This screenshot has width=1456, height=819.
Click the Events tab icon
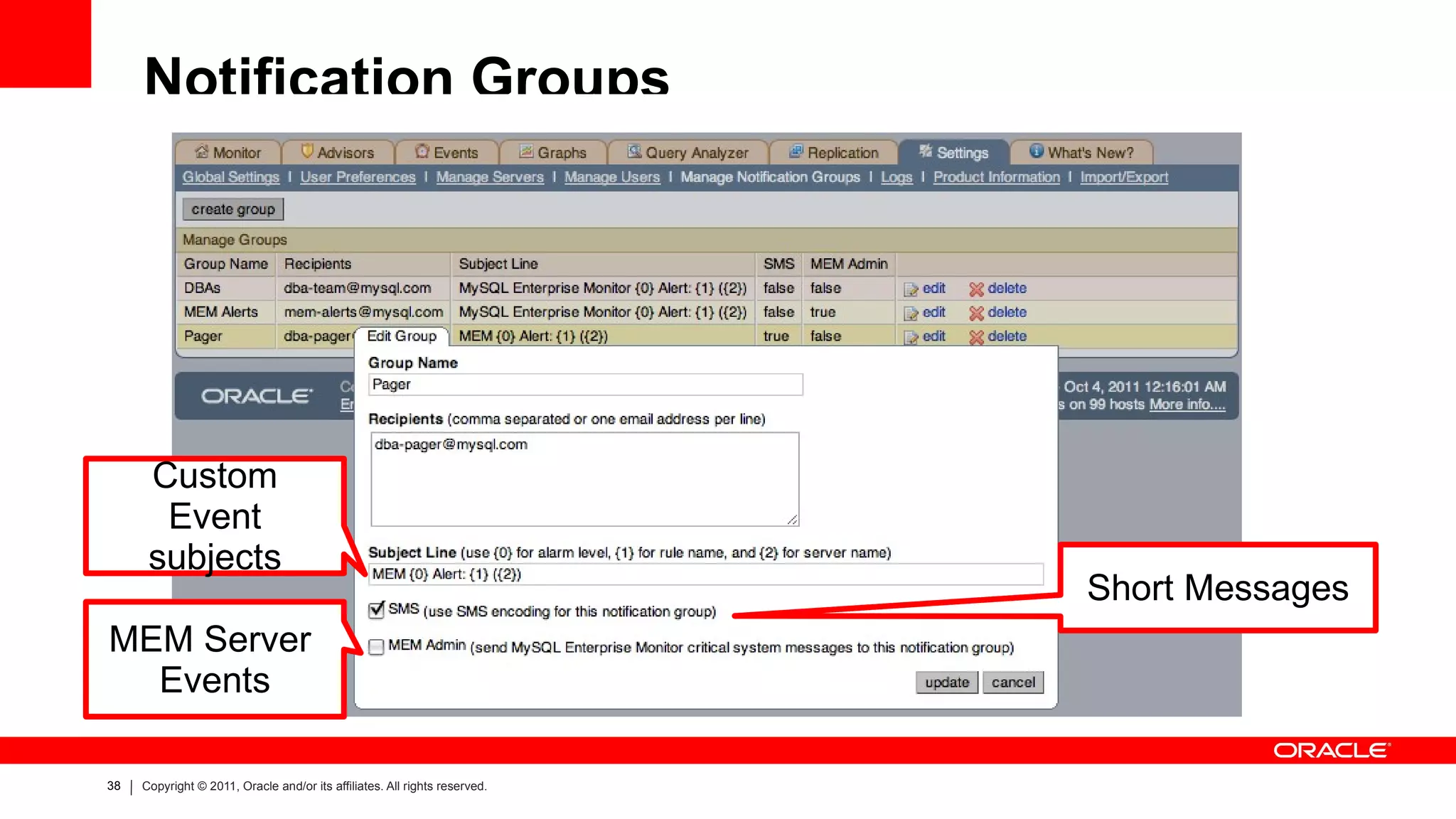(x=422, y=151)
